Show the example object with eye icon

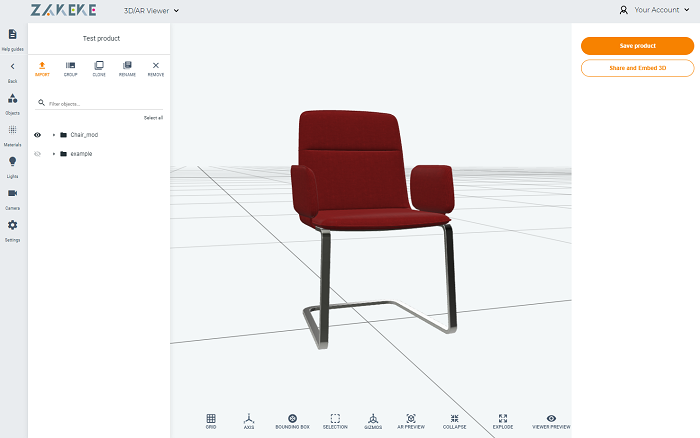38,154
